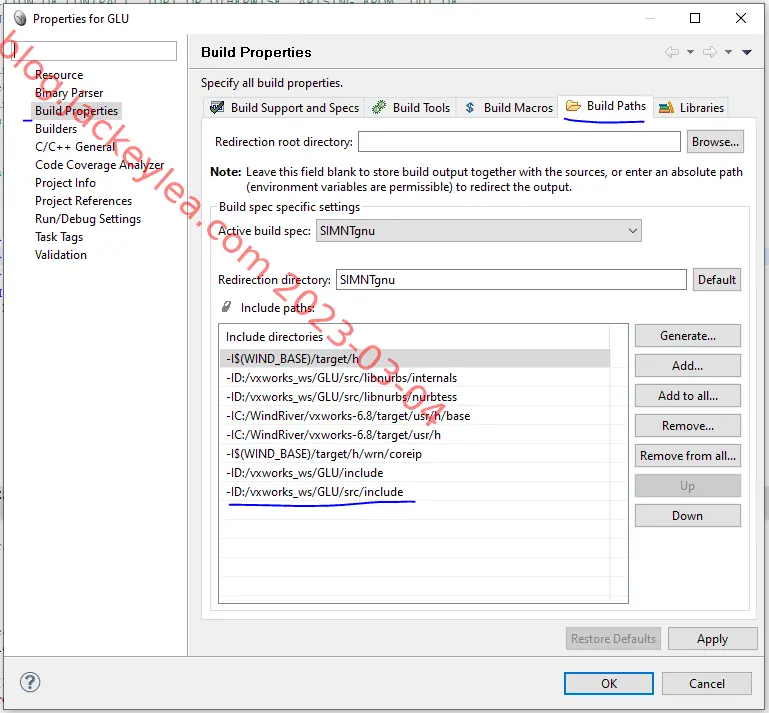Select -I$(WIND_BASE)/target/h include entry
Screen dimensions: 769x713
pos(415,358)
